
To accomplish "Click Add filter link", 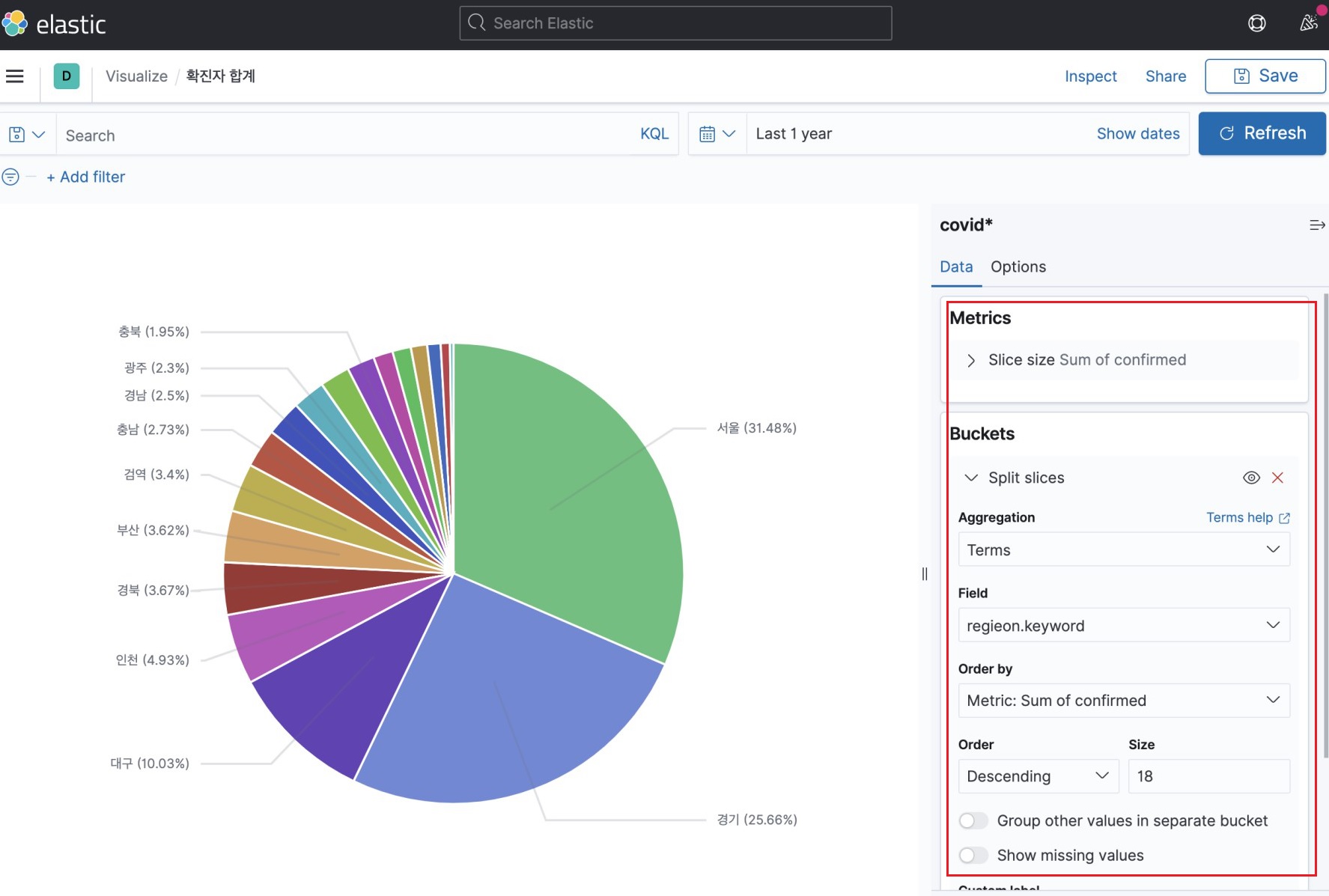I will coord(86,177).
